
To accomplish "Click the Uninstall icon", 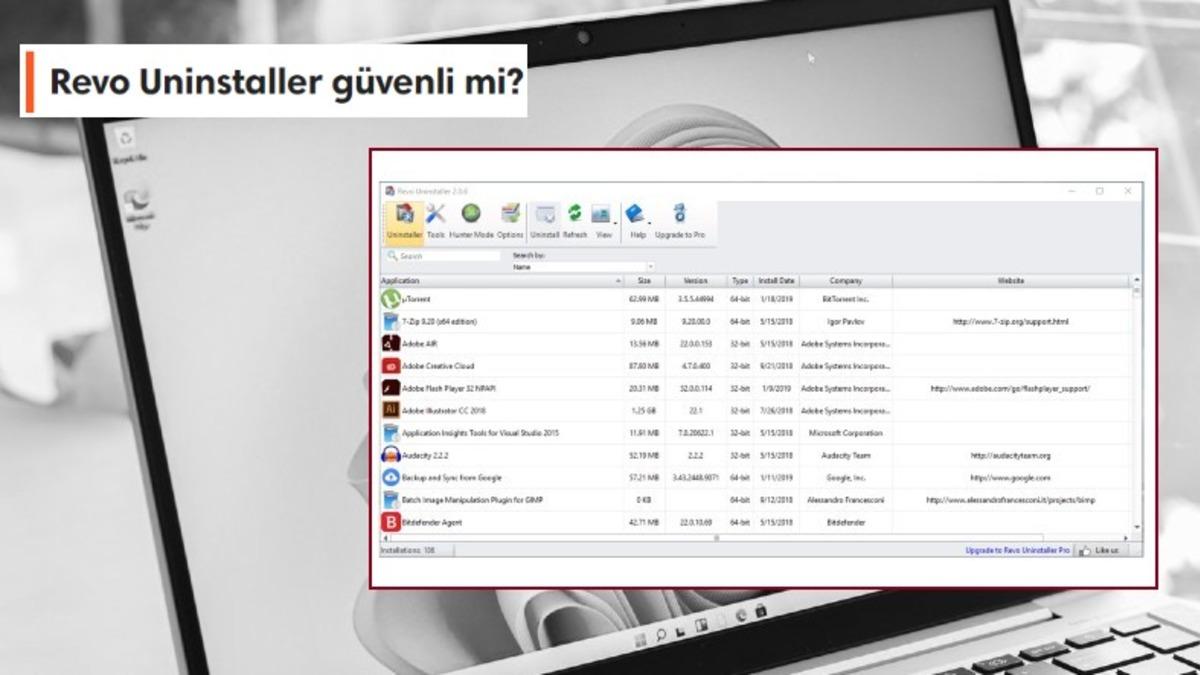I will 546,212.
